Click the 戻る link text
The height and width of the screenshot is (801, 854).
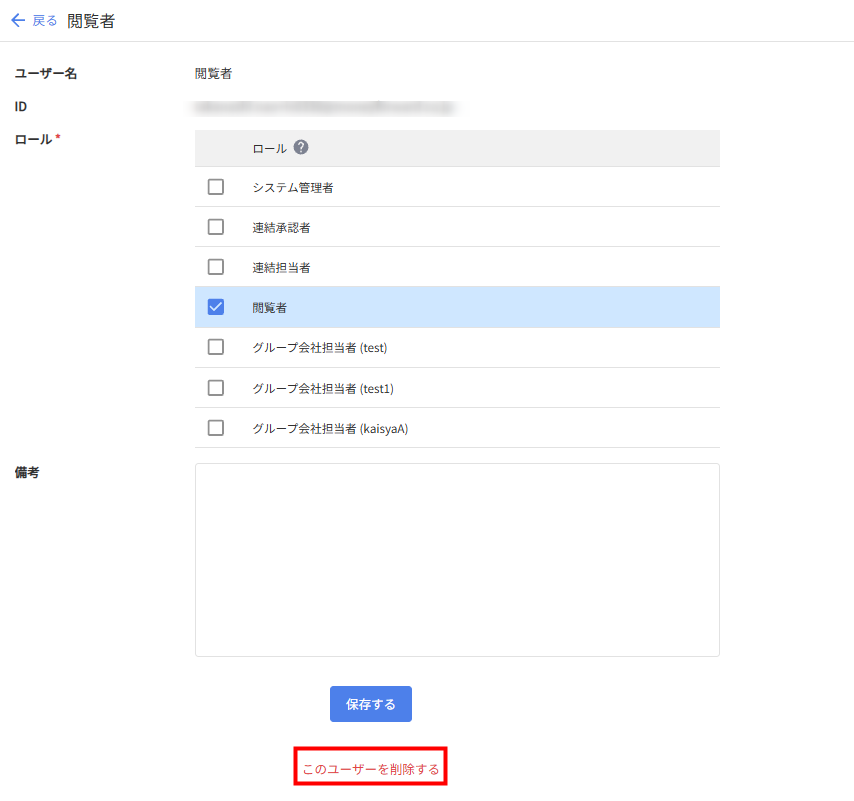(x=45, y=20)
